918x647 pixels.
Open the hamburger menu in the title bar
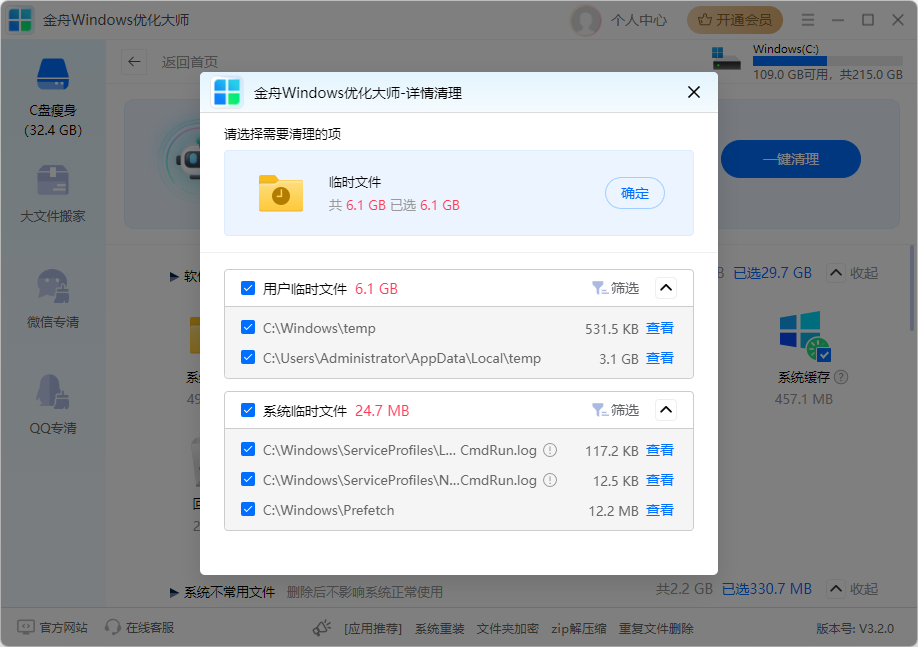coord(808,20)
